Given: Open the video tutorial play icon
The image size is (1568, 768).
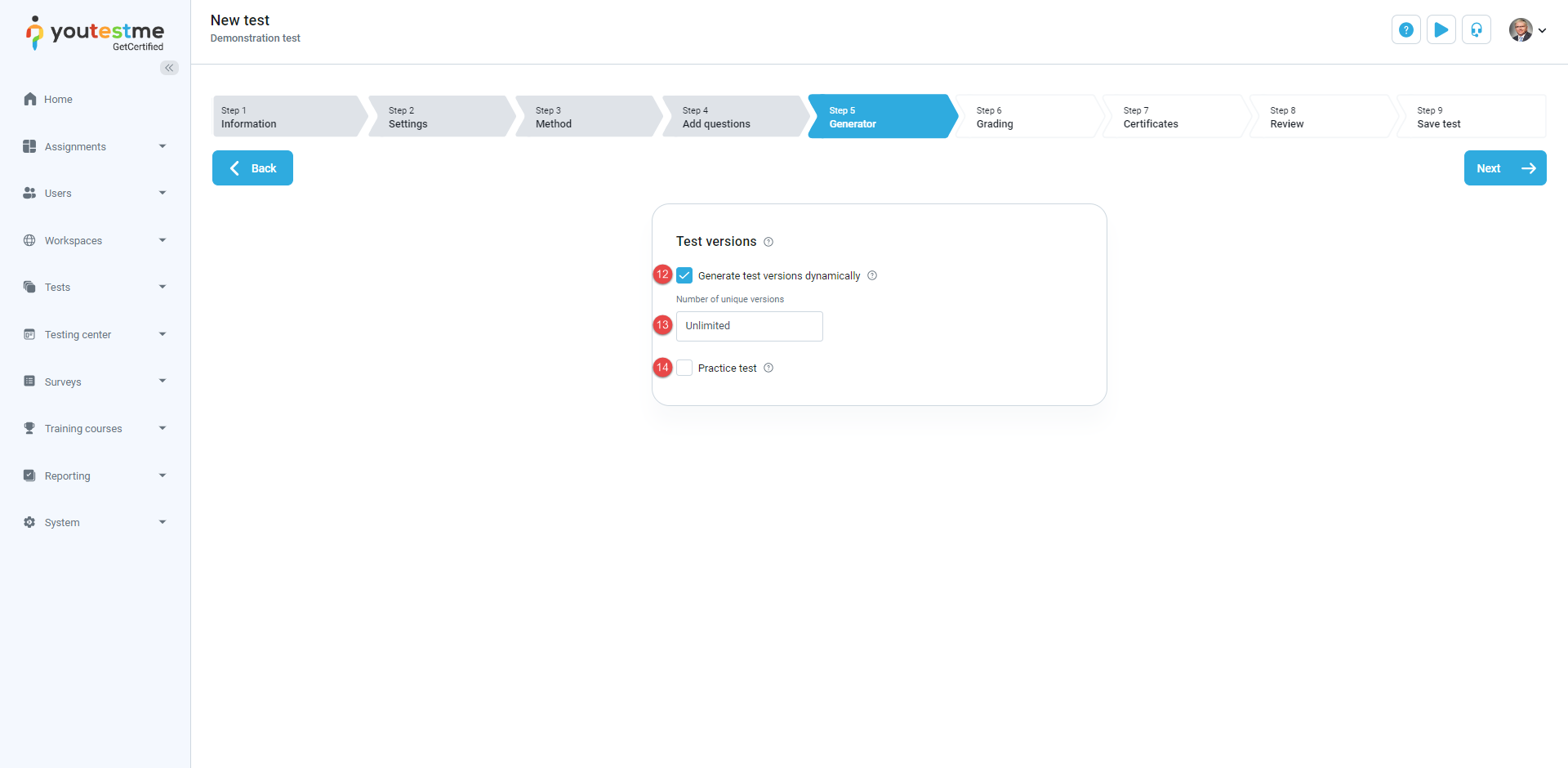Looking at the screenshot, I should (x=1441, y=30).
